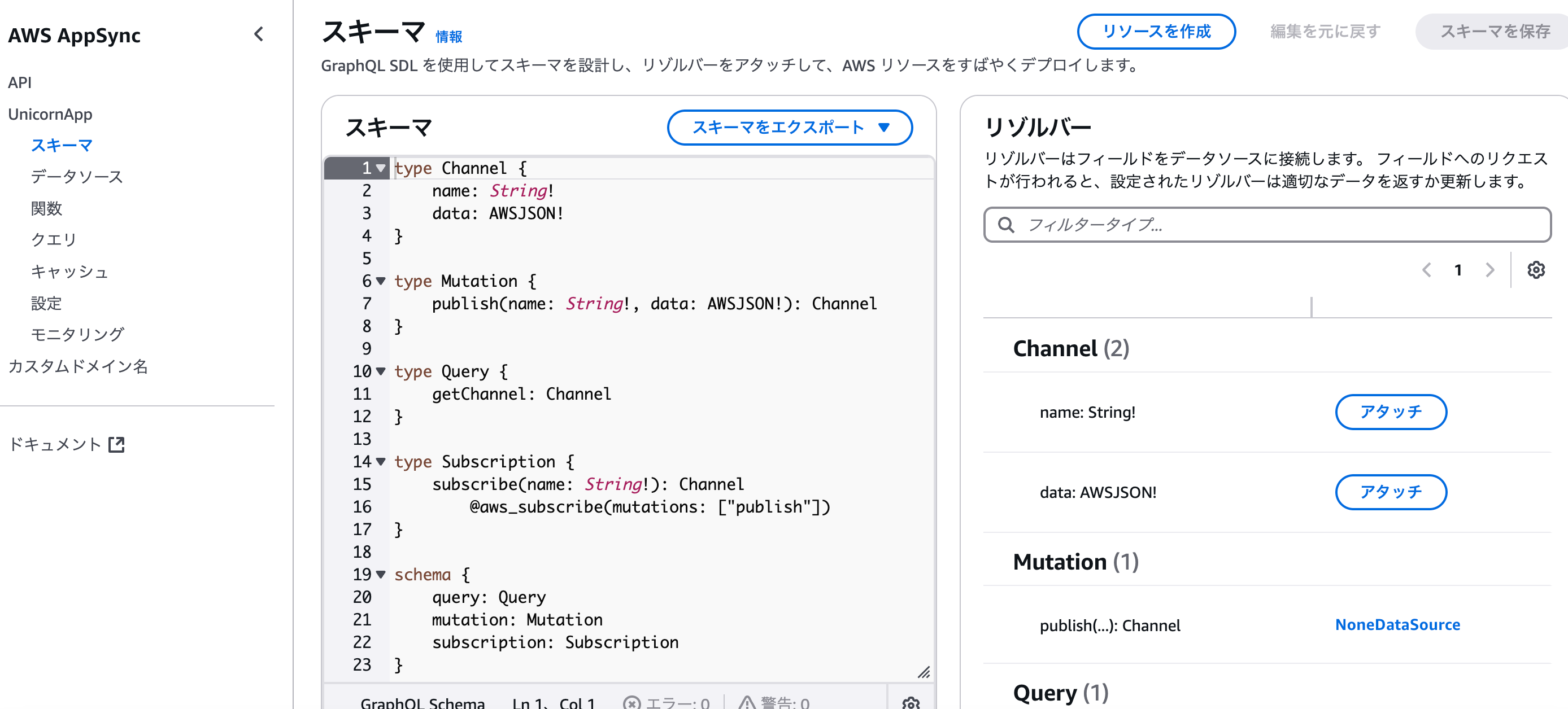This screenshot has width=1568, height=709.
Task: Go to データソース page
Action: pyautogui.click(x=77, y=177)
